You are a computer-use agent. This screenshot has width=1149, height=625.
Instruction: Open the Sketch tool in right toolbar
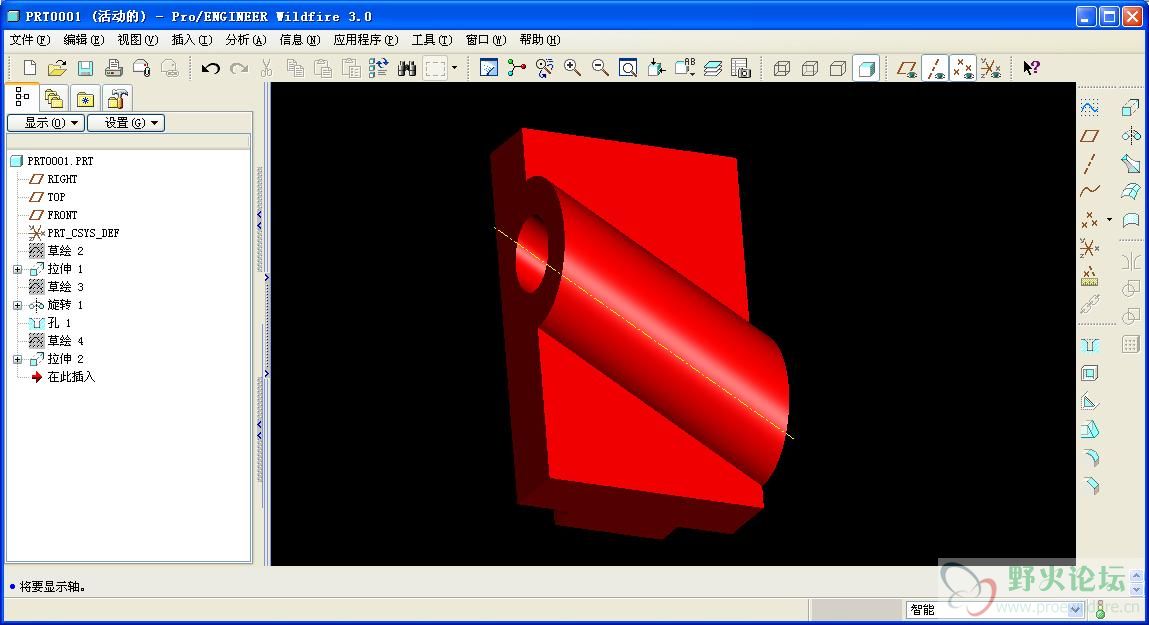tap(1090, 108)
